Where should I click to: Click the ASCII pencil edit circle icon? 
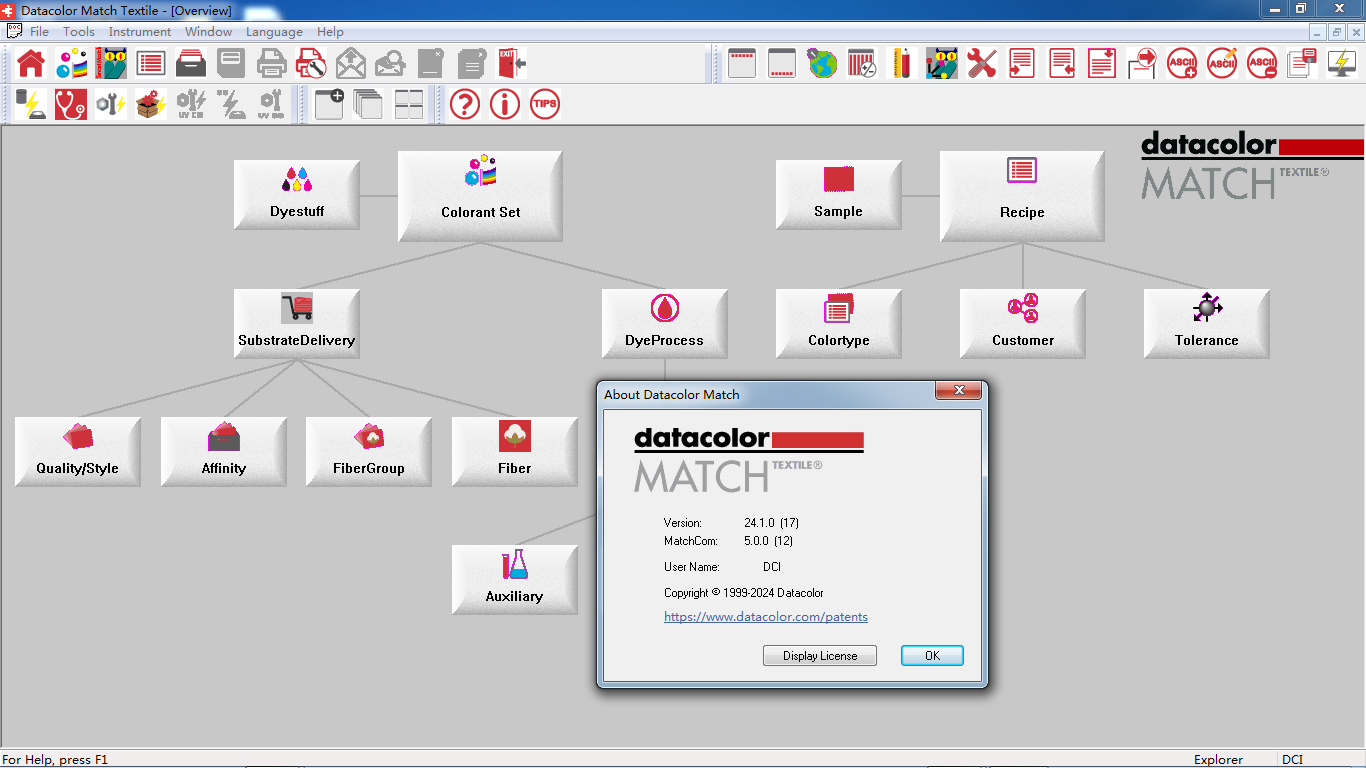(x=1222, y=64)
